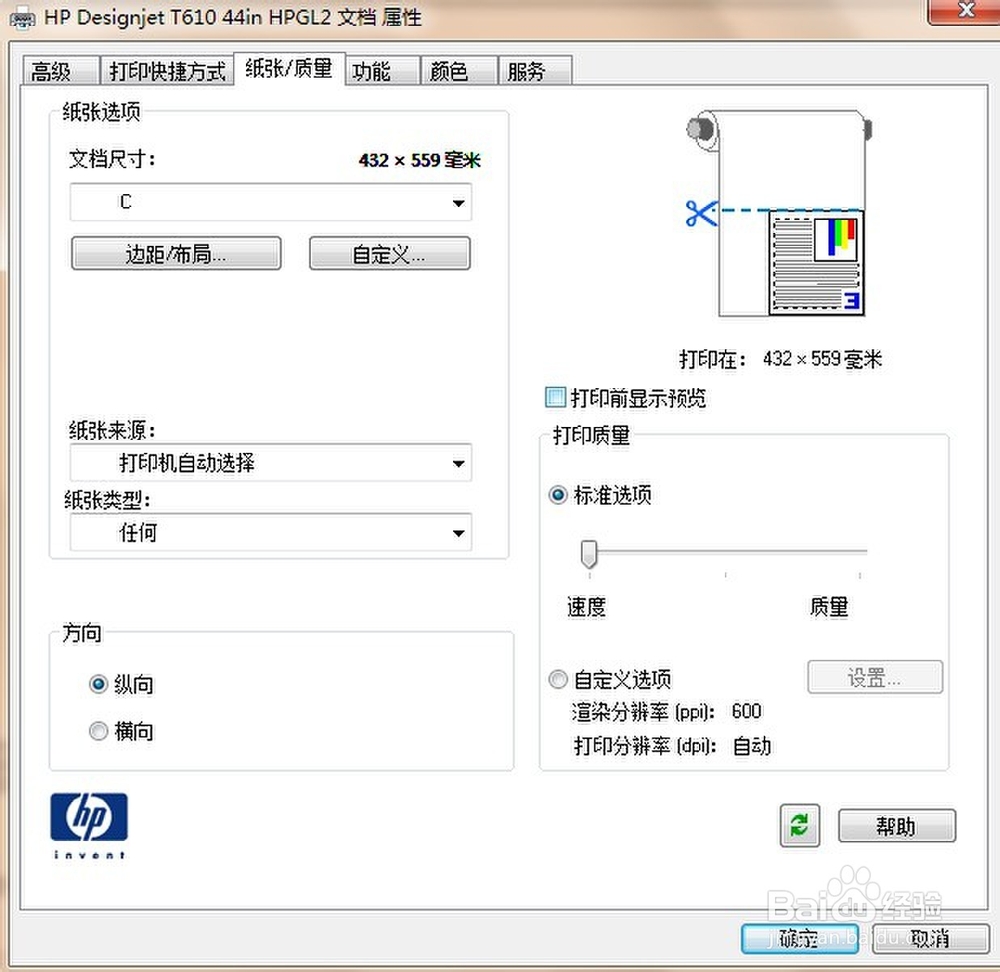
Task: Click the 取消 button
Action: pos(930,938)
